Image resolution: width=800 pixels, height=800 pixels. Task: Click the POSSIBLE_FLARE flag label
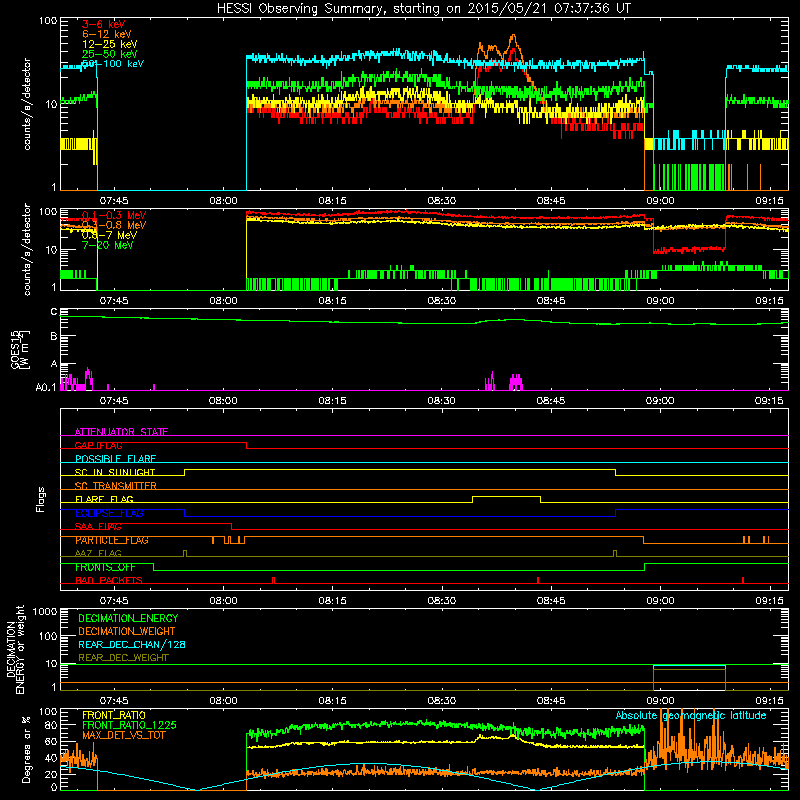(x=115, y=459)
